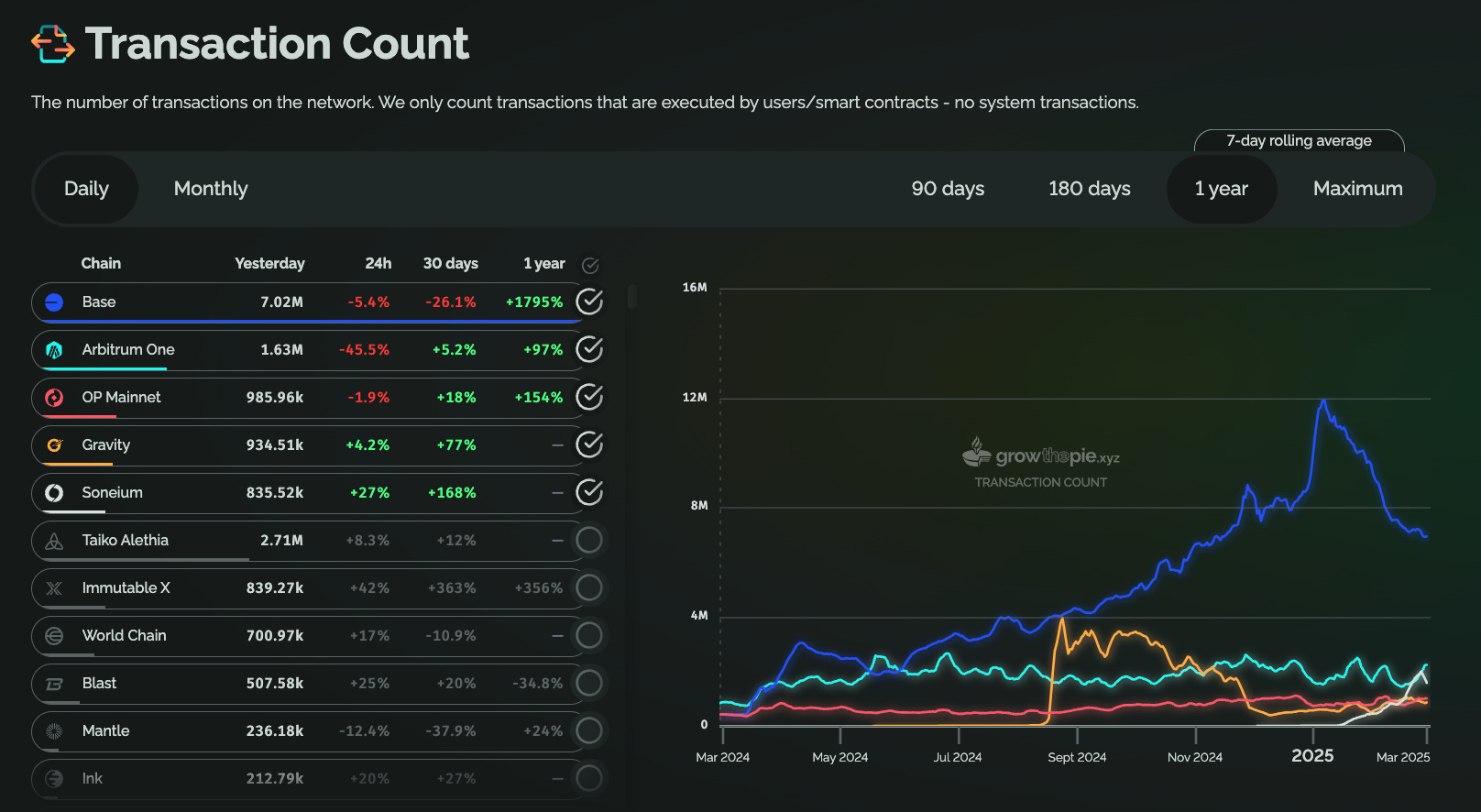Image resolution: width=1481 pixels, height=812 pixels.
Task: Click the growthepie.xyz chart watermark logo
Action: tap(1041, 455)
